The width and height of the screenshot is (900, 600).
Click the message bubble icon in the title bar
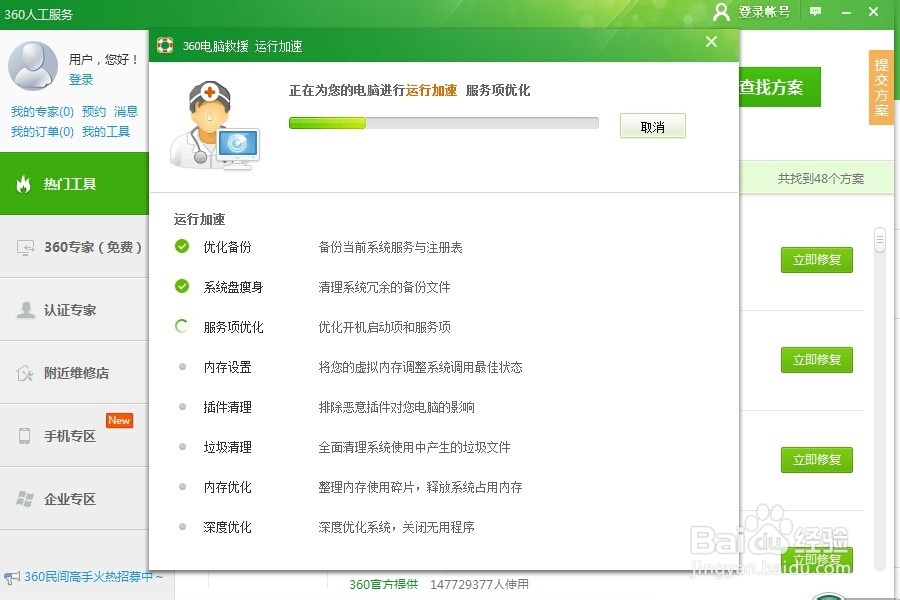pos(815,13)
